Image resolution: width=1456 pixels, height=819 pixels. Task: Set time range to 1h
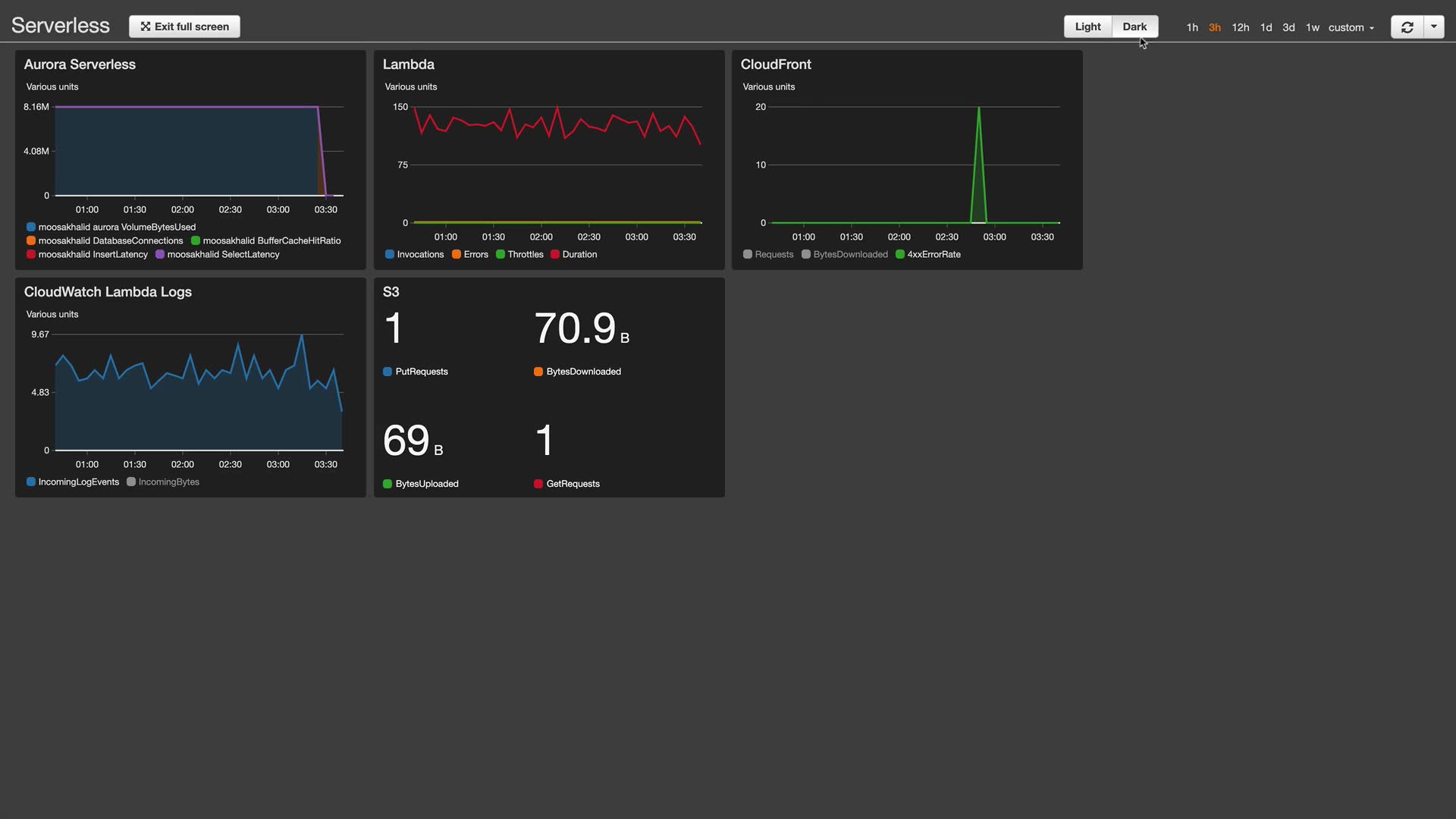tap(1192, 27)
